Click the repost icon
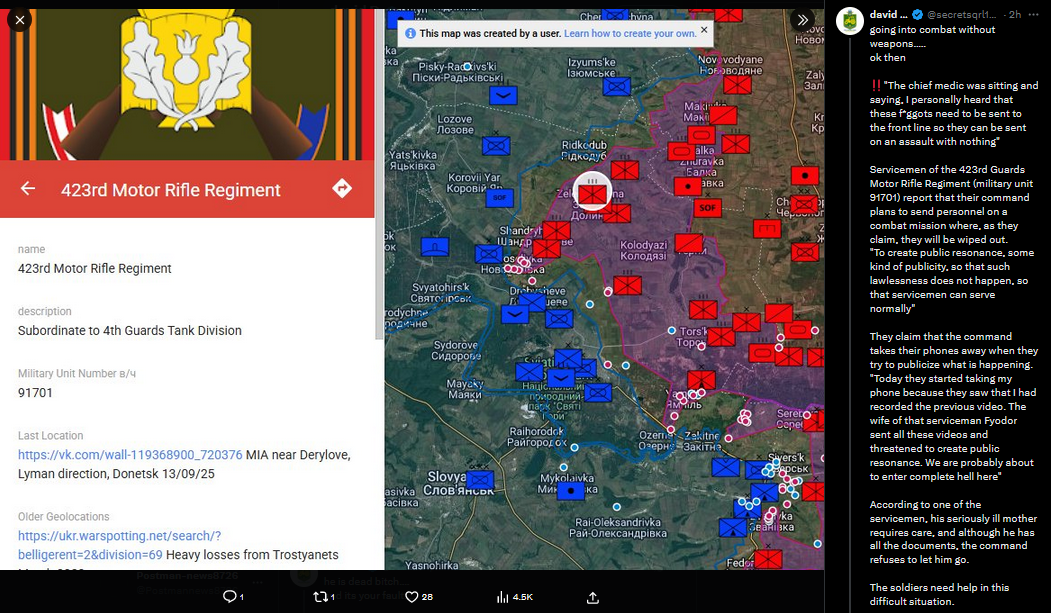The image size is (1051, 613). pos(320,596)
